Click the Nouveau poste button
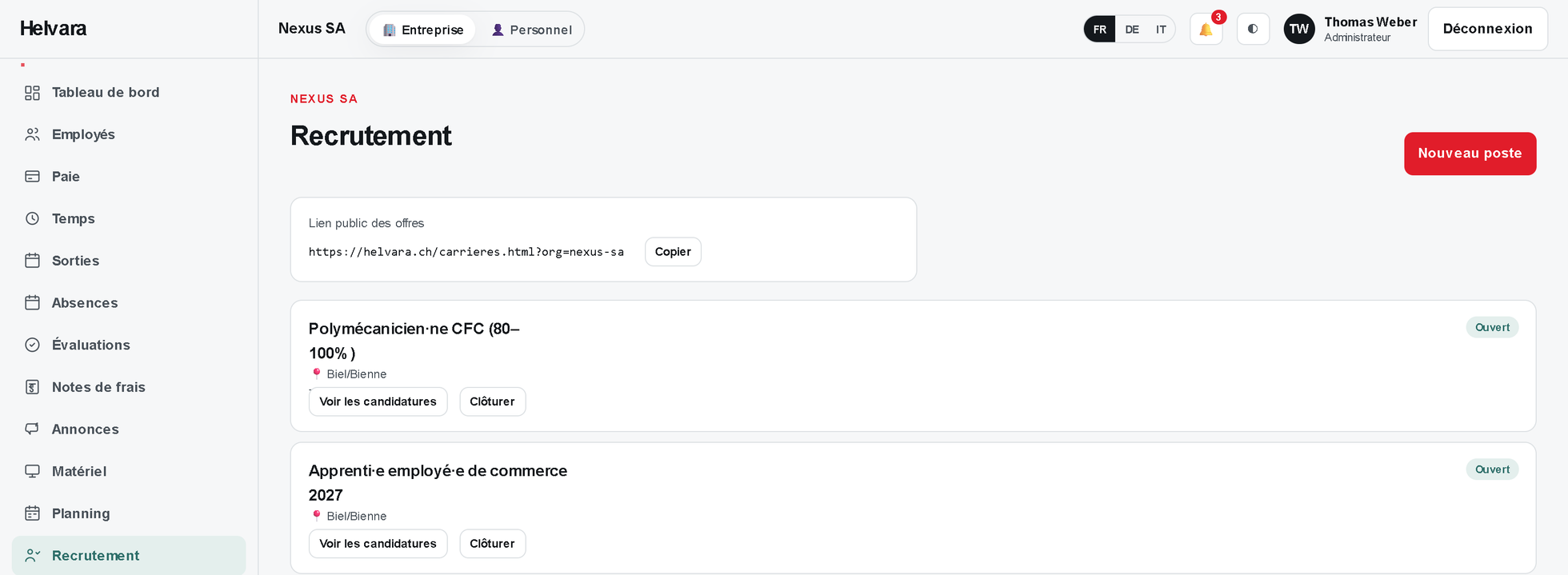This screenshot has height=575, width=1568. pyautogui.click(x=1470, y=154)
